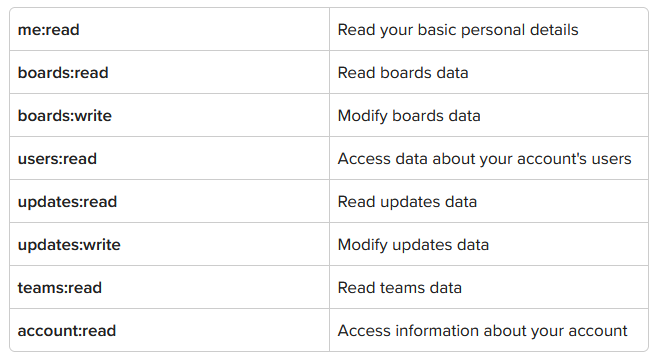
Task: Select the updates:write scope name
Action: pos(69,245)
